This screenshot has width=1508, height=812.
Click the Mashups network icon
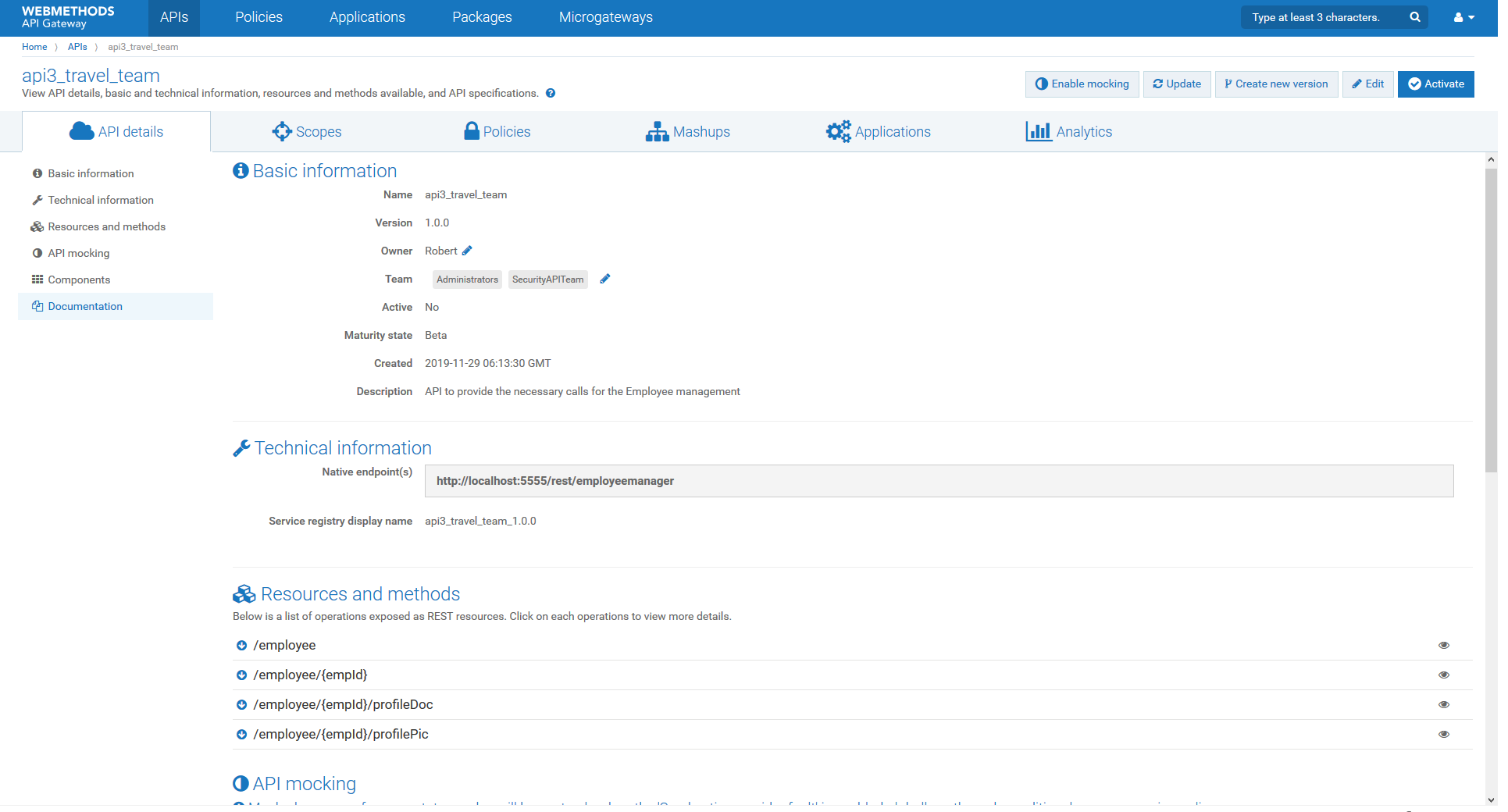tap(656, 131)
